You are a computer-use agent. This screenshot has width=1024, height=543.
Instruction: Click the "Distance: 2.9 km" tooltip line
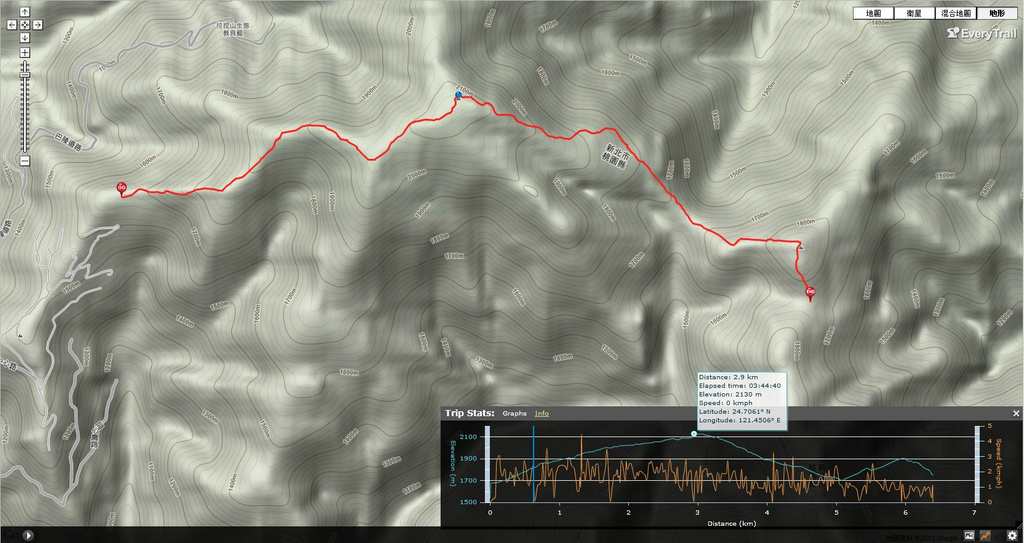pos(728,377)
